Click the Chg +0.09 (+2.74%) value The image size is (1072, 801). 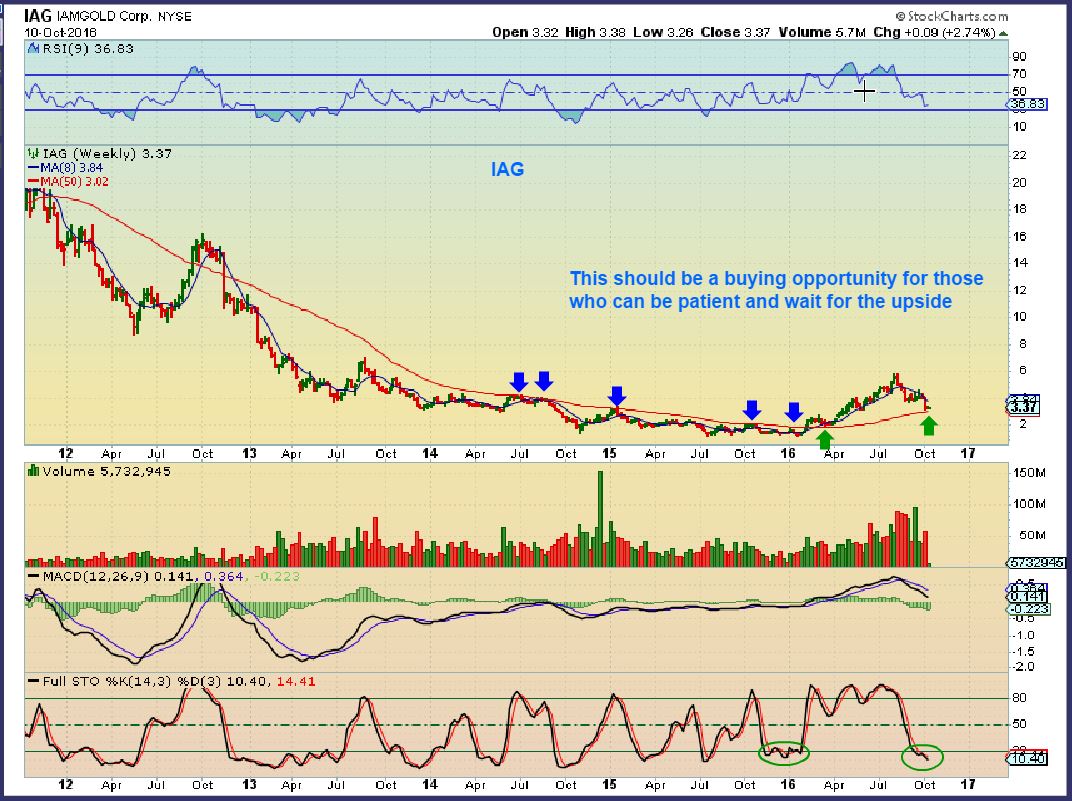coord(934,32)
